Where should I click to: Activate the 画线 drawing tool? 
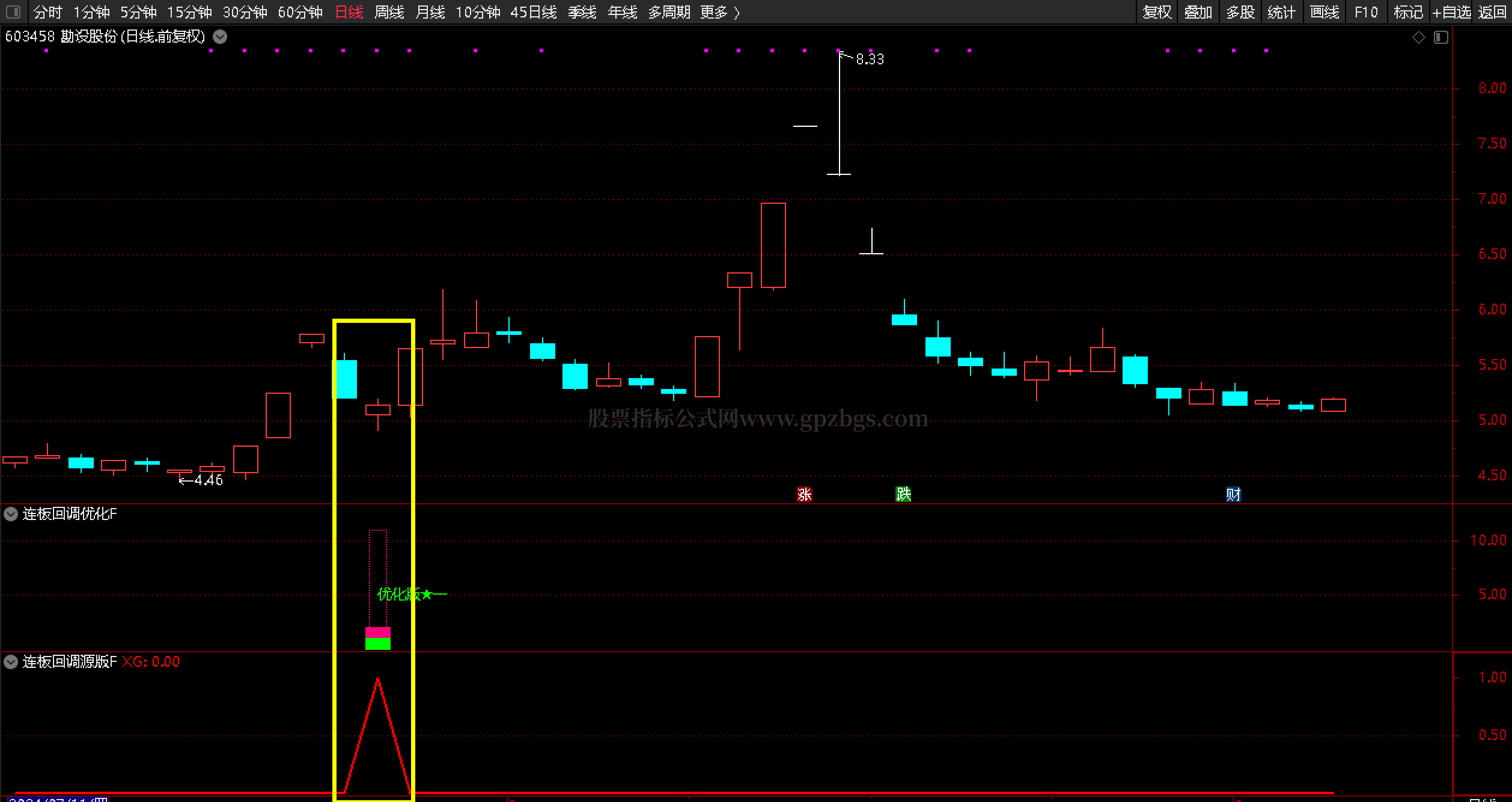[1325, 12]
